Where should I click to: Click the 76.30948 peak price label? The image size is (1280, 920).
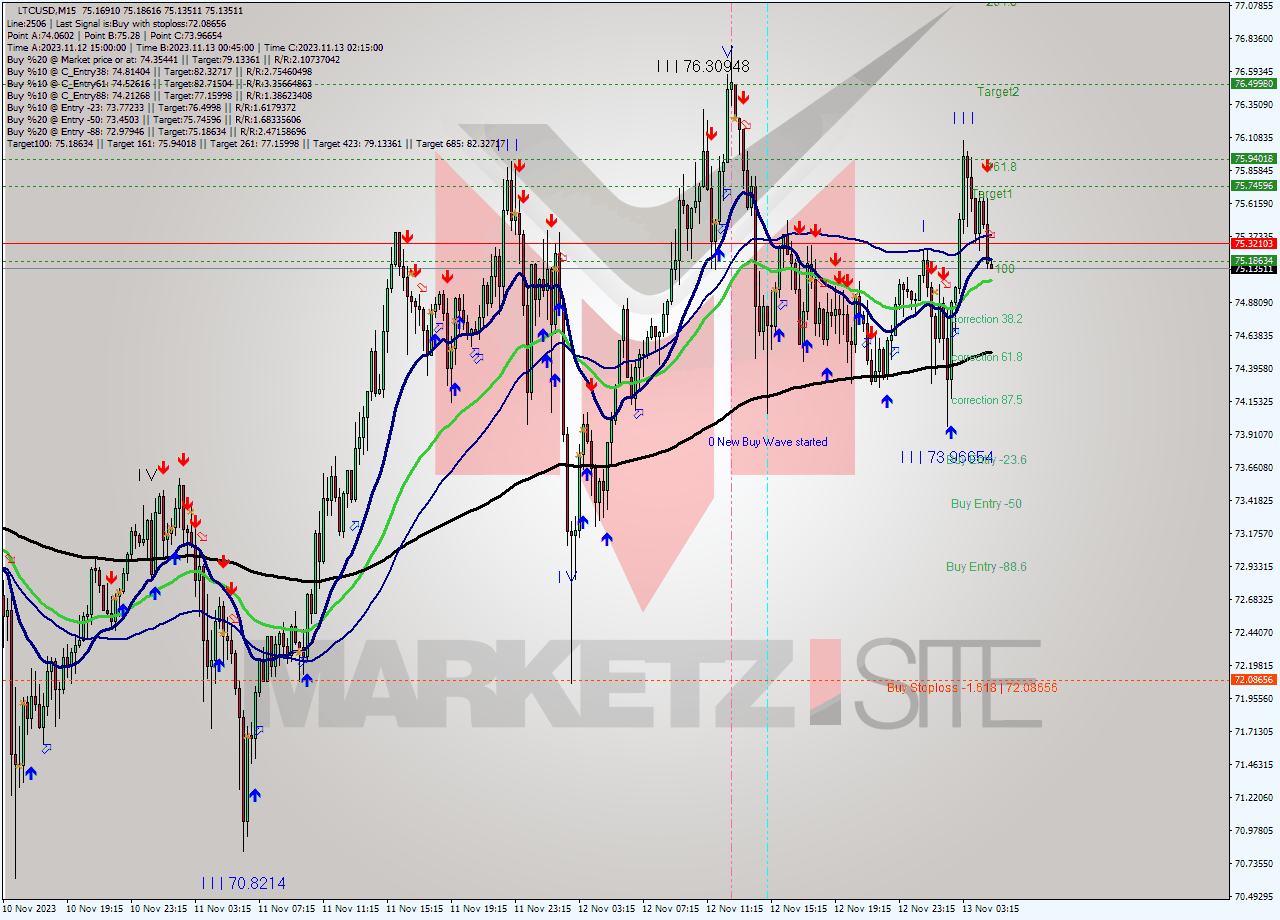(x=716, y=66)
